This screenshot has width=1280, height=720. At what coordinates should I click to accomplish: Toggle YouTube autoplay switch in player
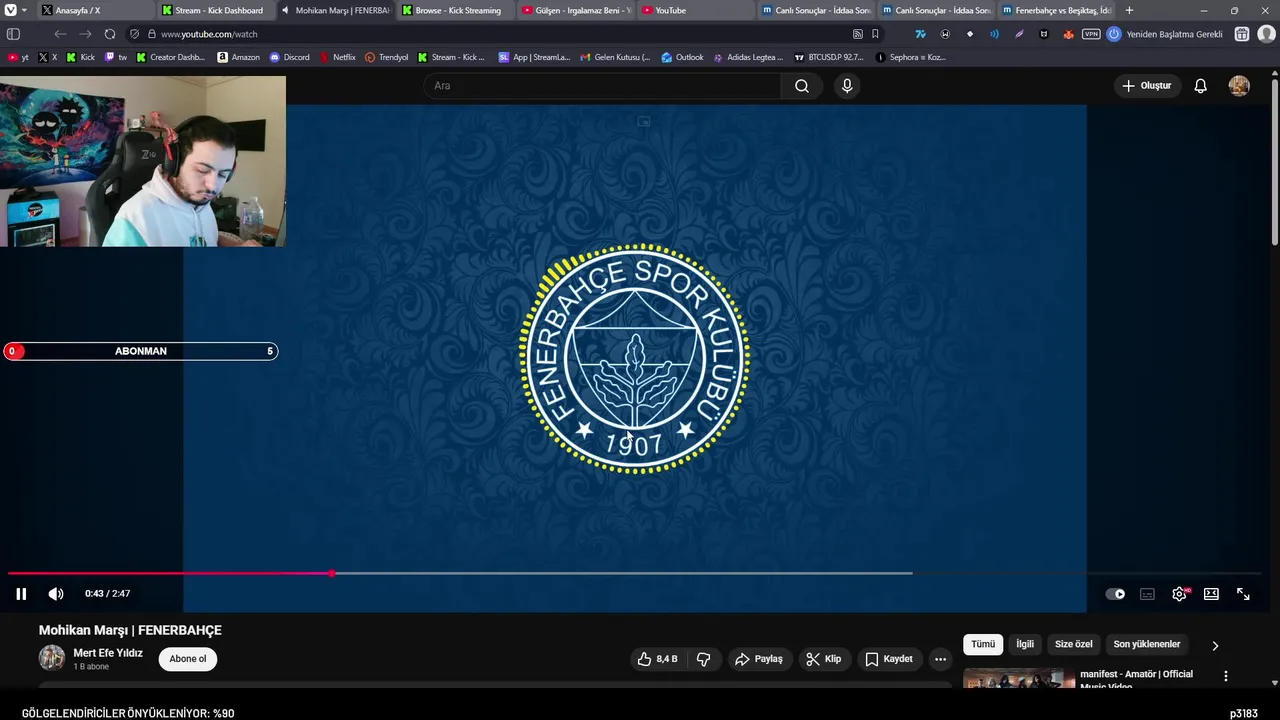(1115, 594)
